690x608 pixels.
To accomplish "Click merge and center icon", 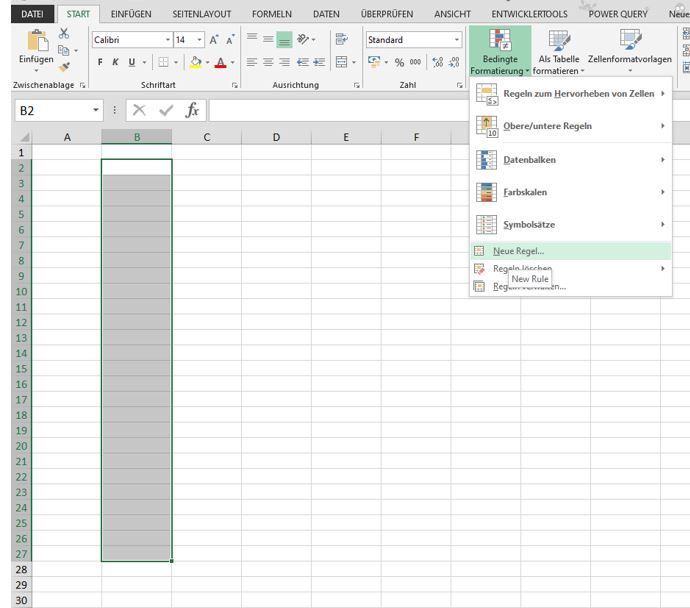I will [x=341, y=62].
